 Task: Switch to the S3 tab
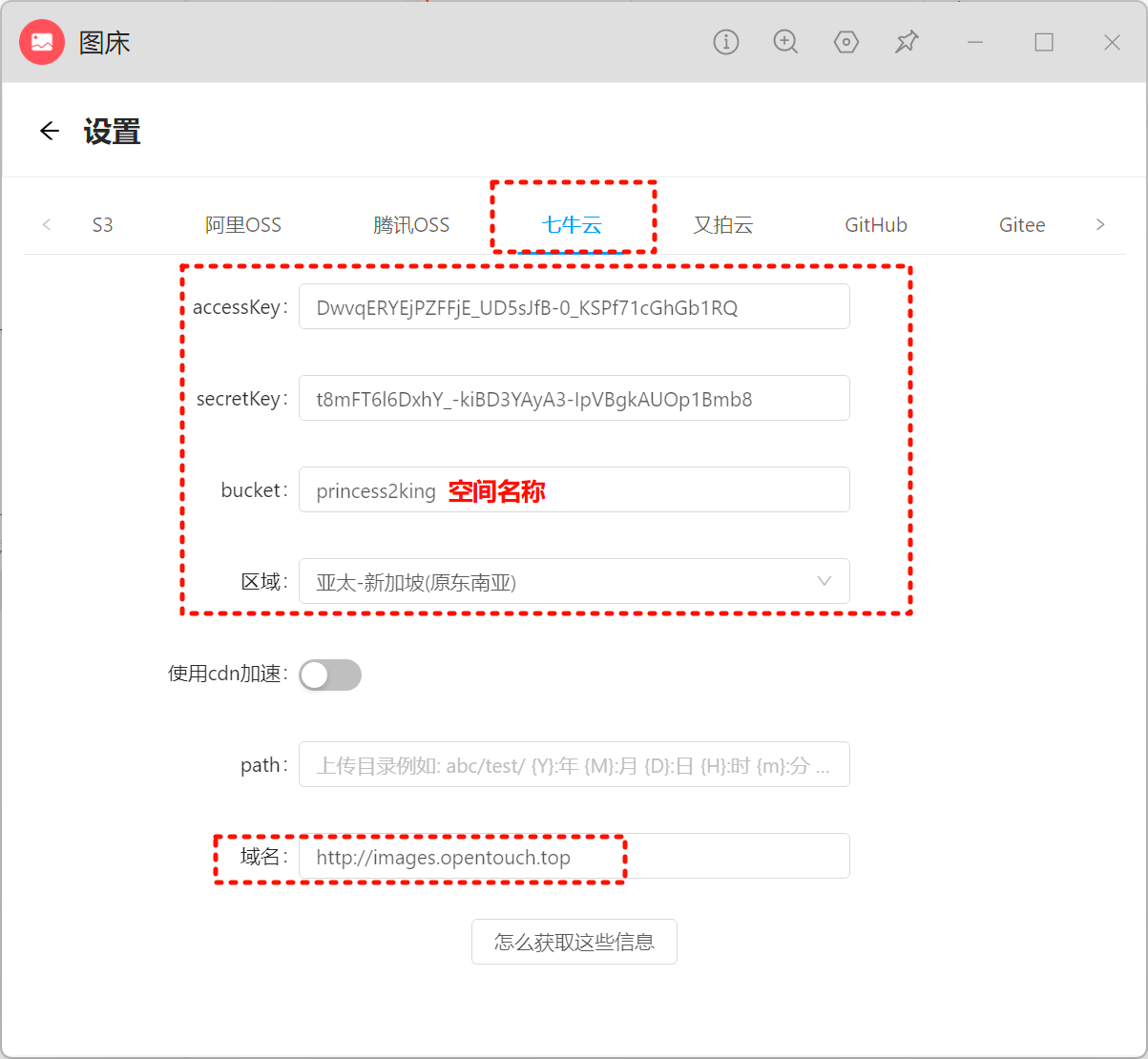[102, 225]
